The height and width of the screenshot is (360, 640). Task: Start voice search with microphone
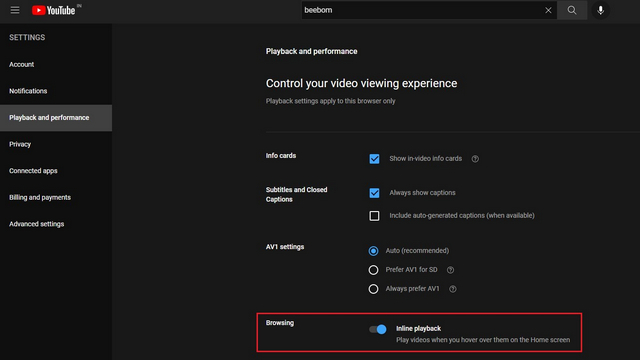tap(600, 10)
